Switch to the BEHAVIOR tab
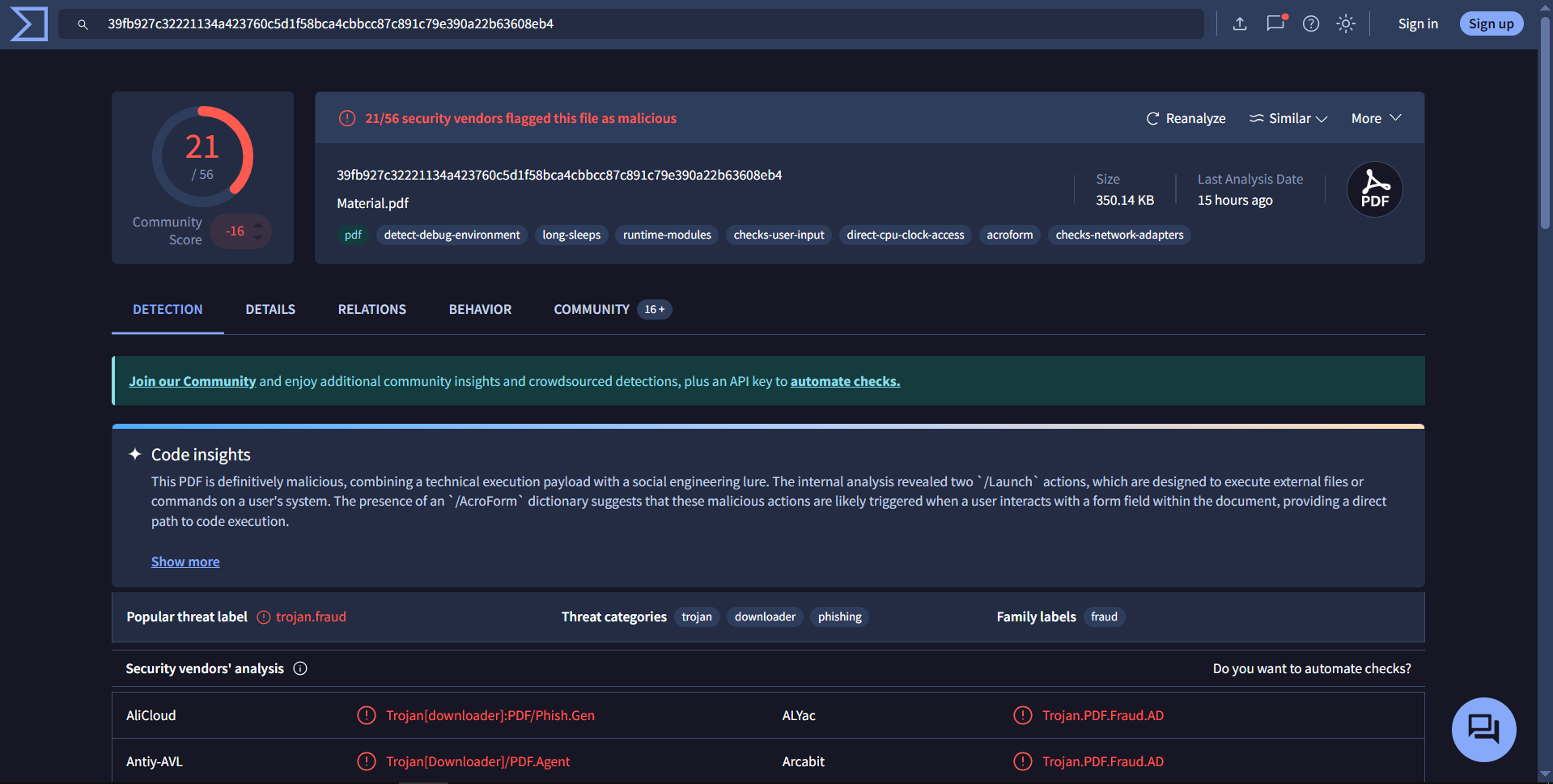The height and width of the screenshot is (784, 1553). point(480,309)
